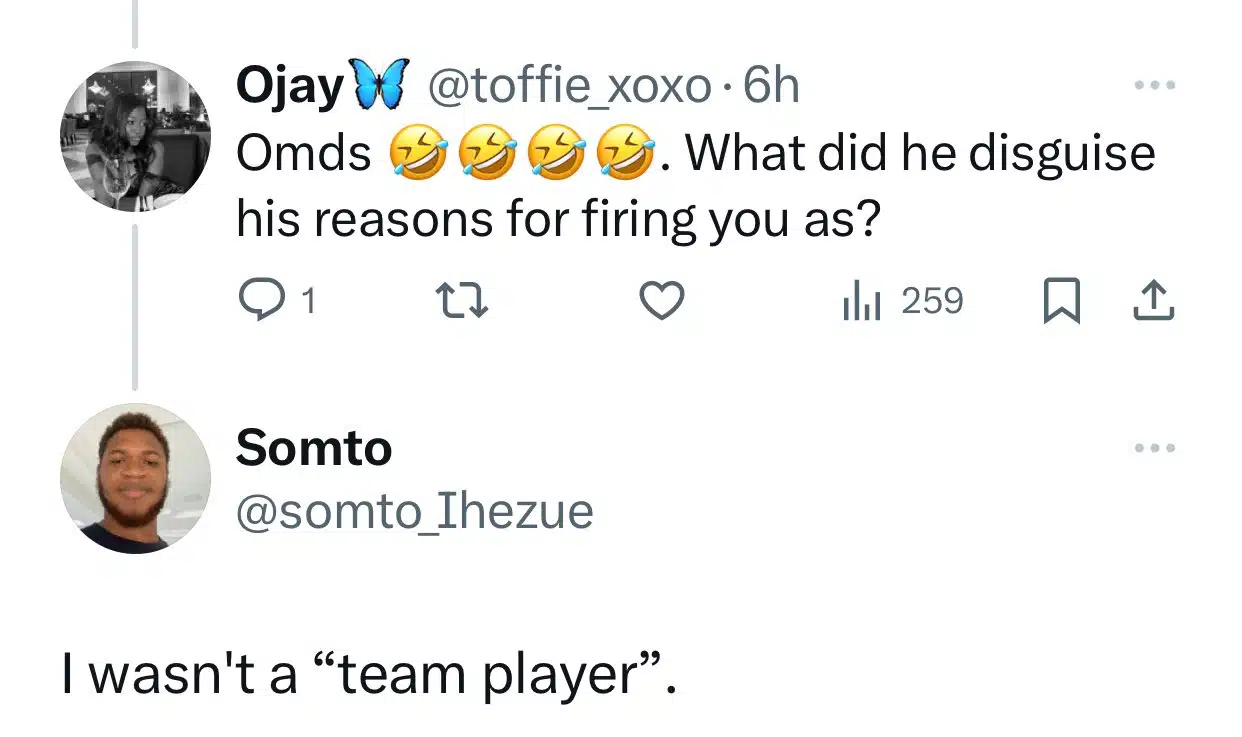The width and height of the screenshot is (1242, 737).
Task: View analytics bar chart icon
Action: (861, 300)
